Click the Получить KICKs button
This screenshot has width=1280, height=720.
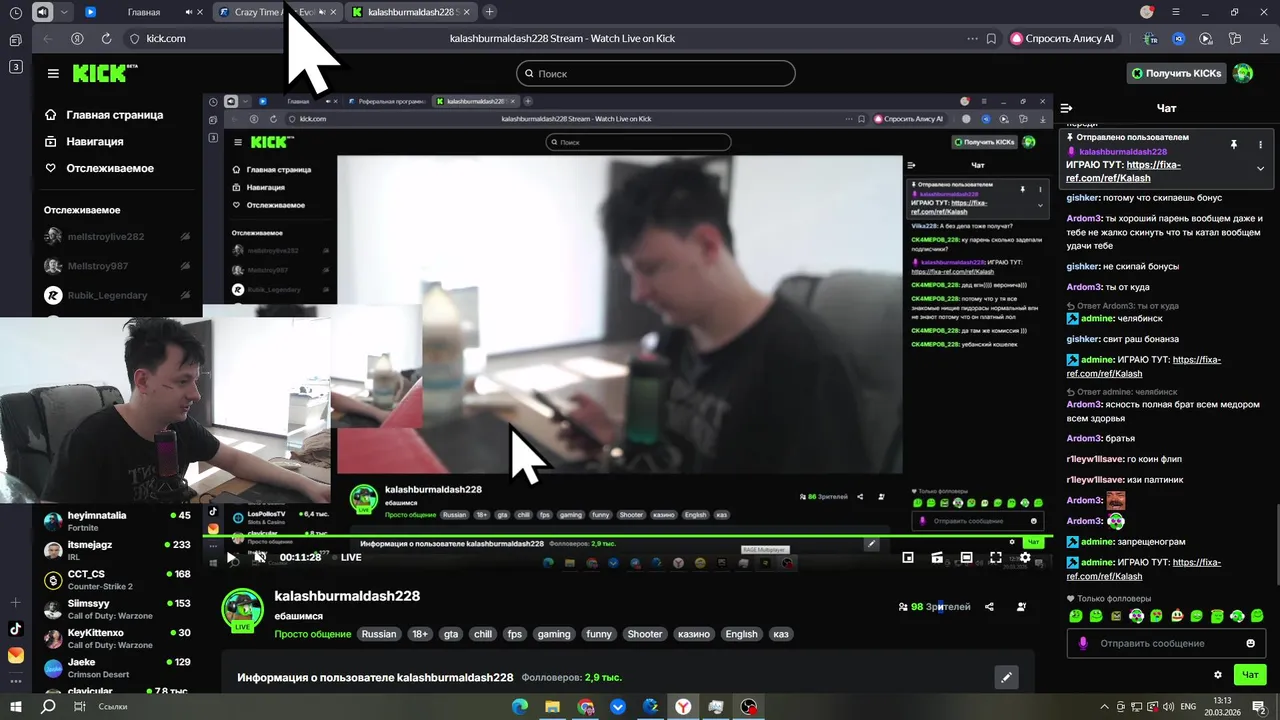click(1176, 73)
